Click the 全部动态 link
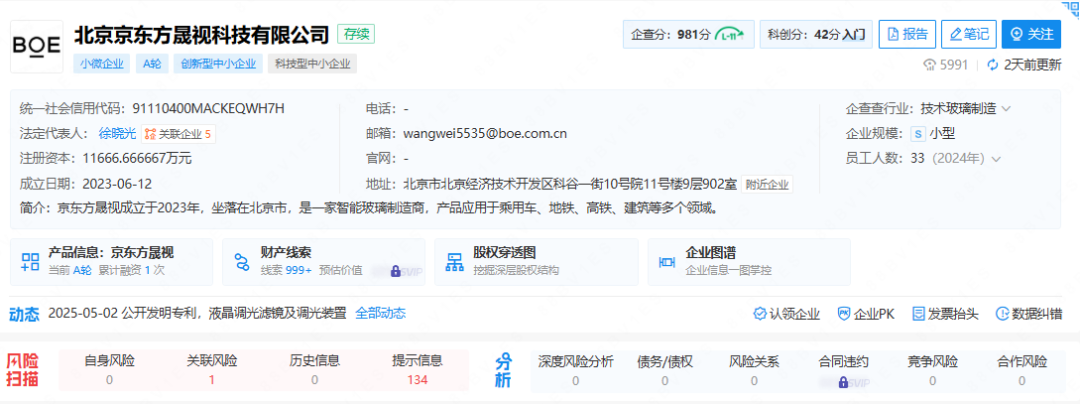The image size is (1080, 404). tap(380, 314)
